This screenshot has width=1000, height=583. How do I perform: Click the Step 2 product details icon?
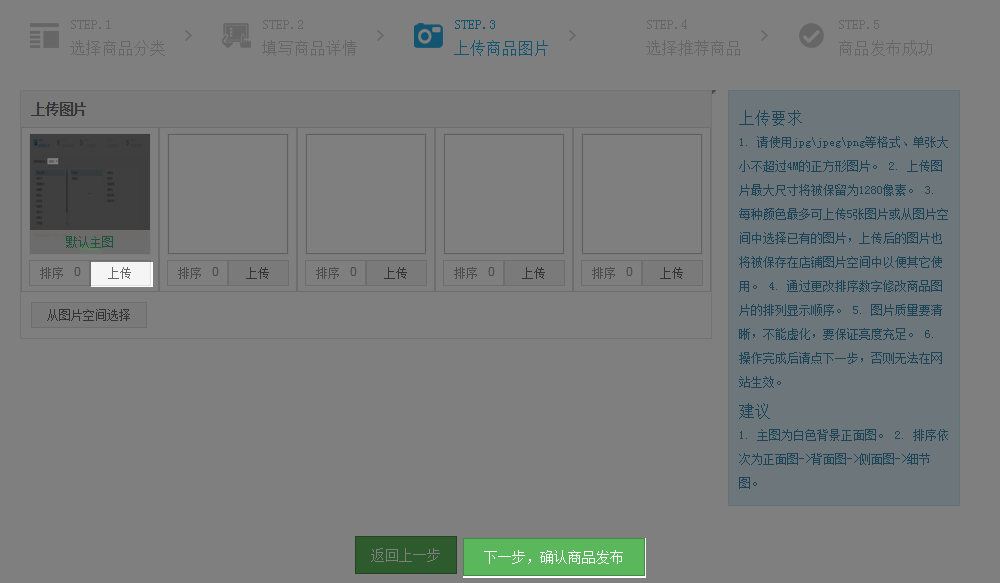(x=236, y=36)
